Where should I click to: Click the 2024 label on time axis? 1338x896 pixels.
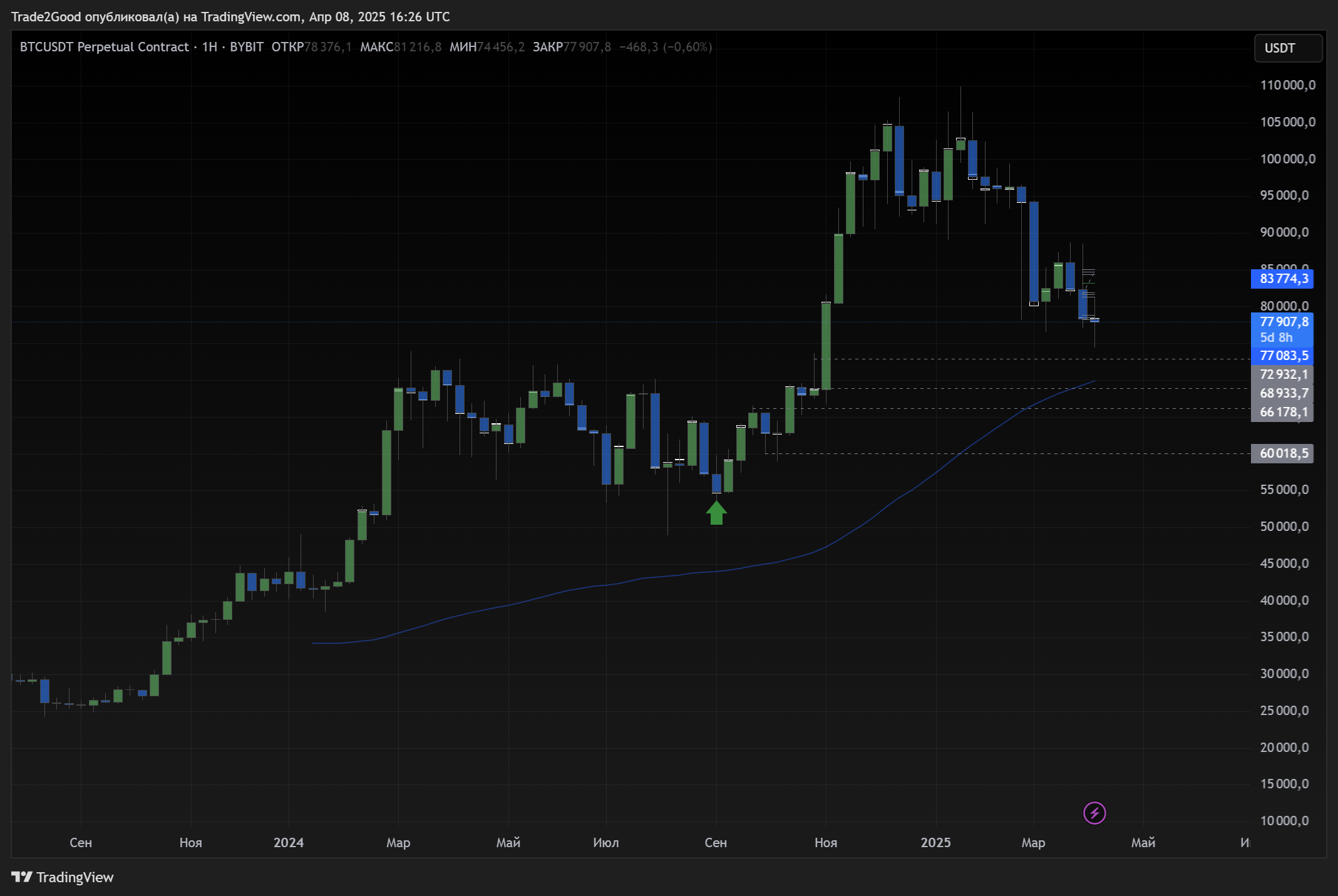[x=288, y=842]
